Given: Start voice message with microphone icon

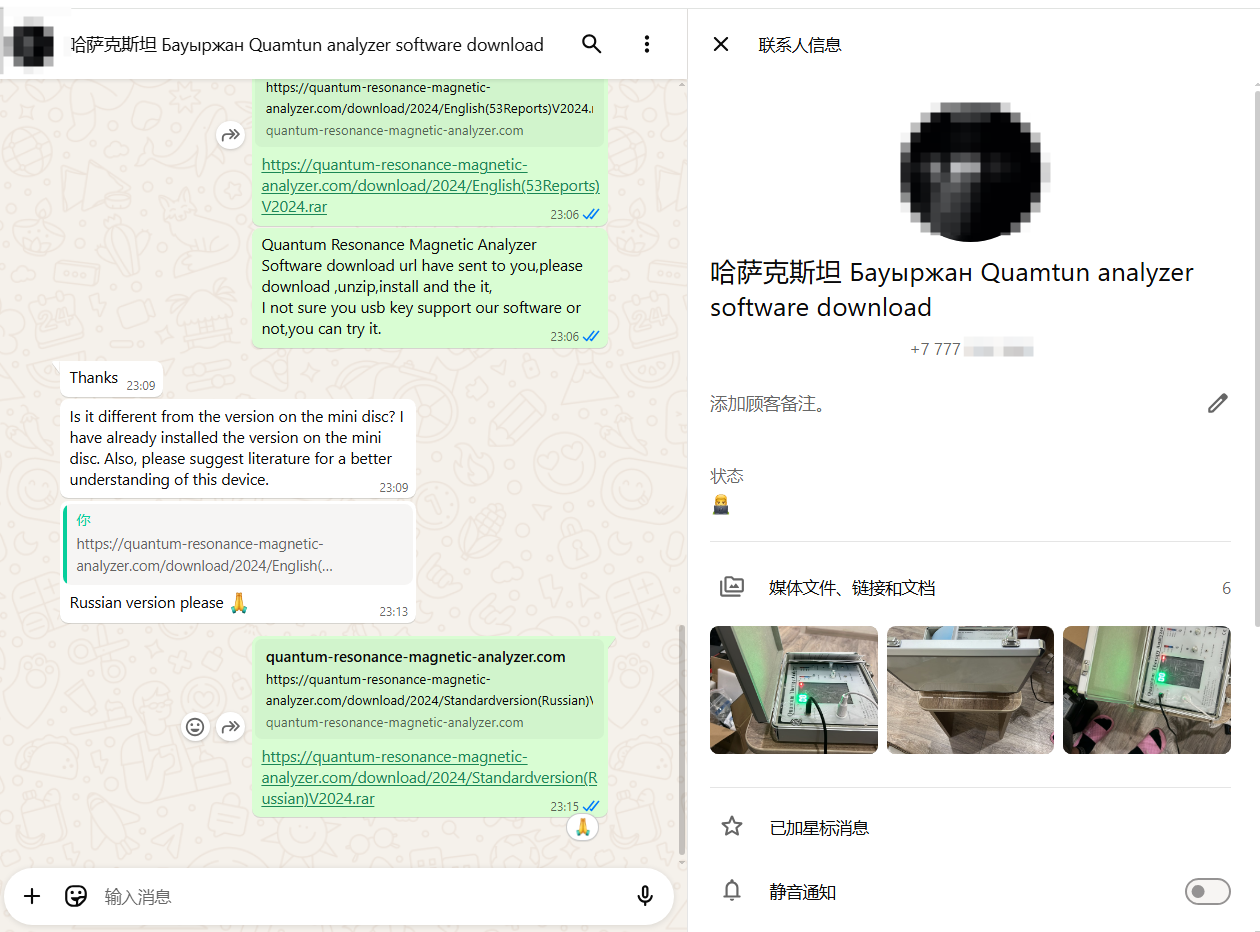Looking at the screenshot, I should (x=645, y=896).
